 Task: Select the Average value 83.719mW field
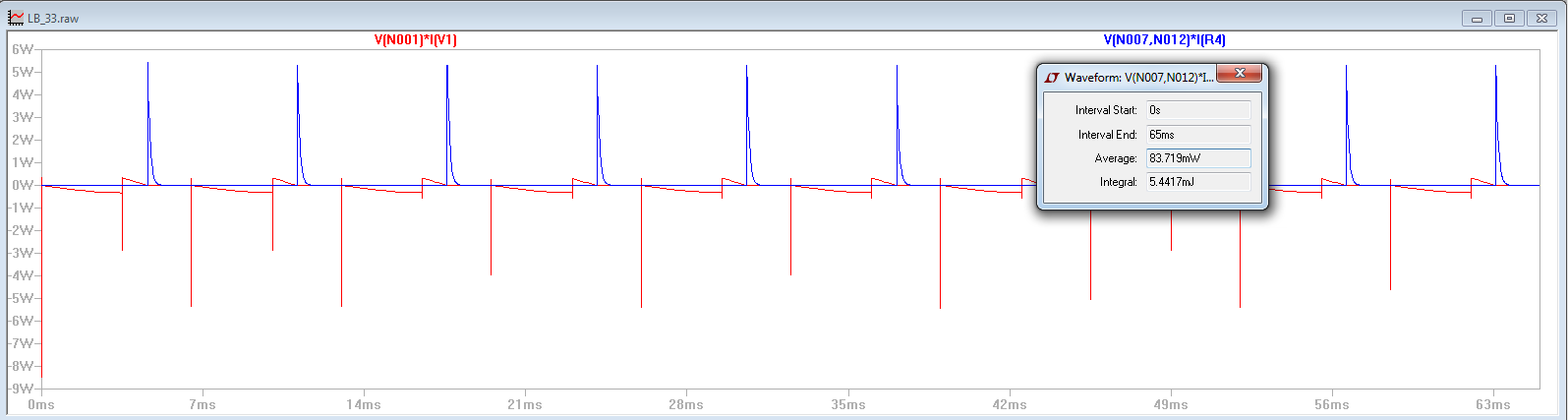click(x=1197, y=158)
